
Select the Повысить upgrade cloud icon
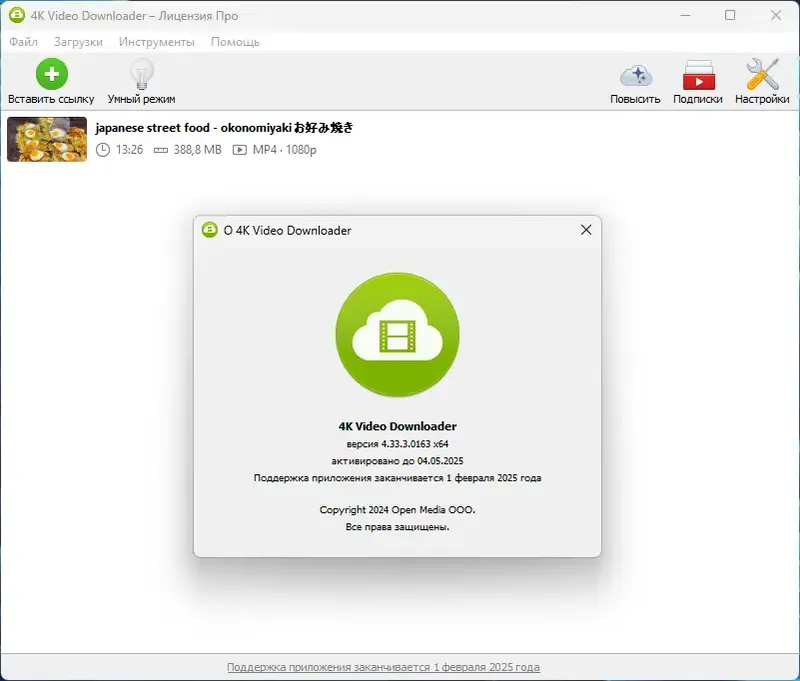pos(636,73)
